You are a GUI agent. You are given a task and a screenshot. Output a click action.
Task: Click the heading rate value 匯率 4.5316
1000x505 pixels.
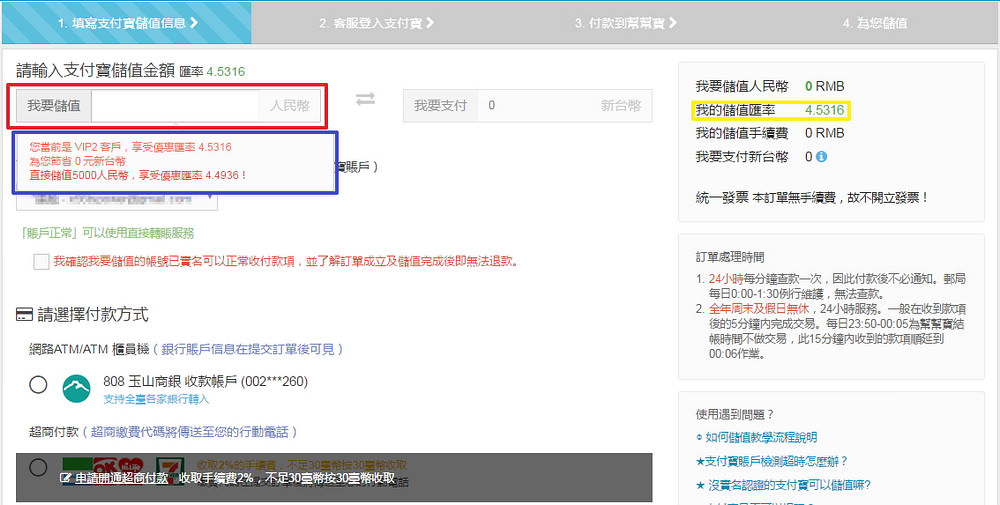click(211, 71)
